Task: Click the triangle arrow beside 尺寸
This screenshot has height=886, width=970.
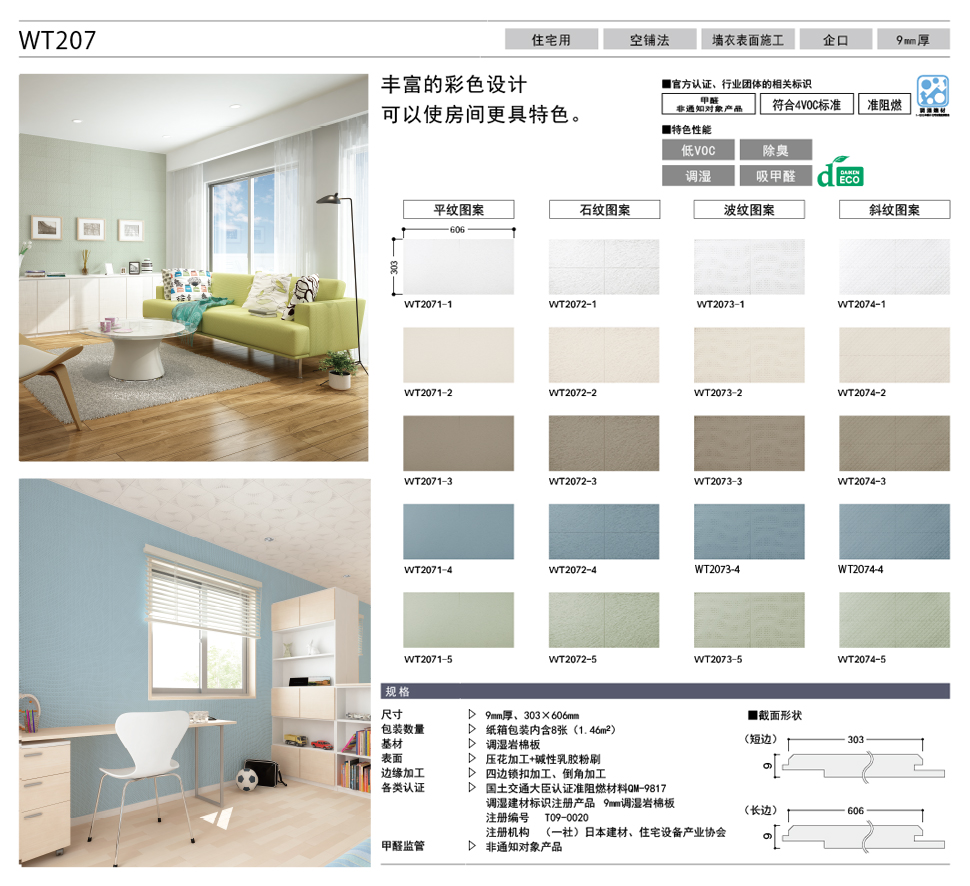Action: point(472,715)
